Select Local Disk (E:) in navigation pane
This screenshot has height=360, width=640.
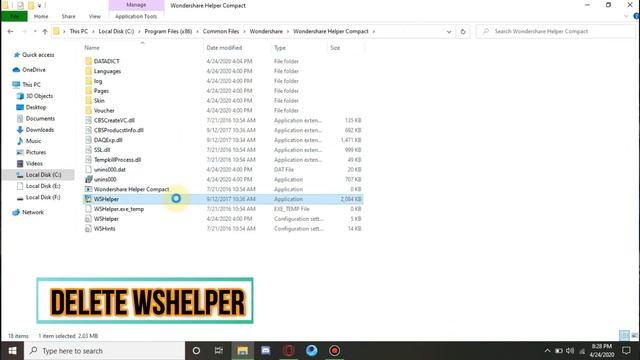(x=43, y=186)
